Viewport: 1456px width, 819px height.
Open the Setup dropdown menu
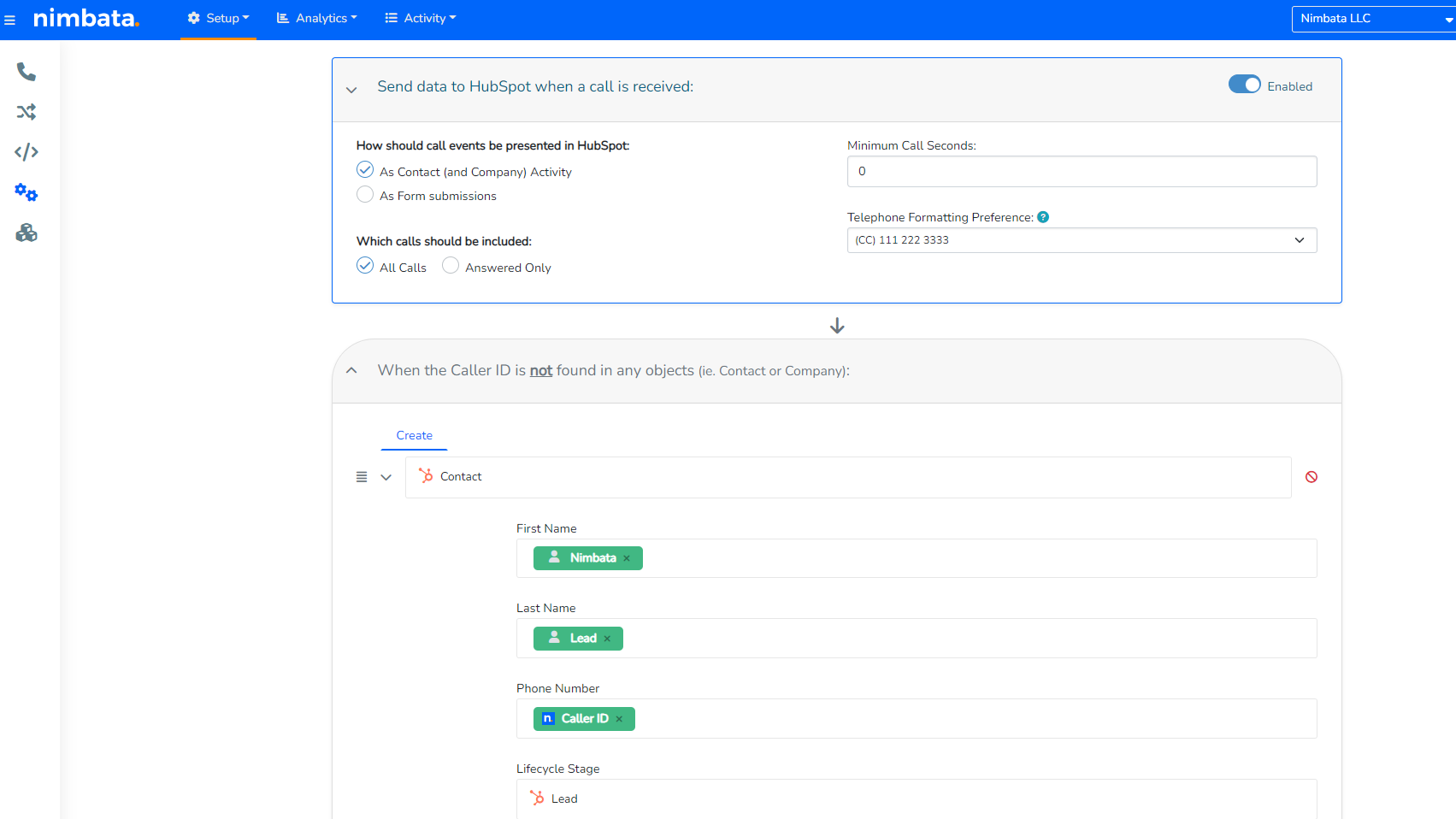(218, 18)
